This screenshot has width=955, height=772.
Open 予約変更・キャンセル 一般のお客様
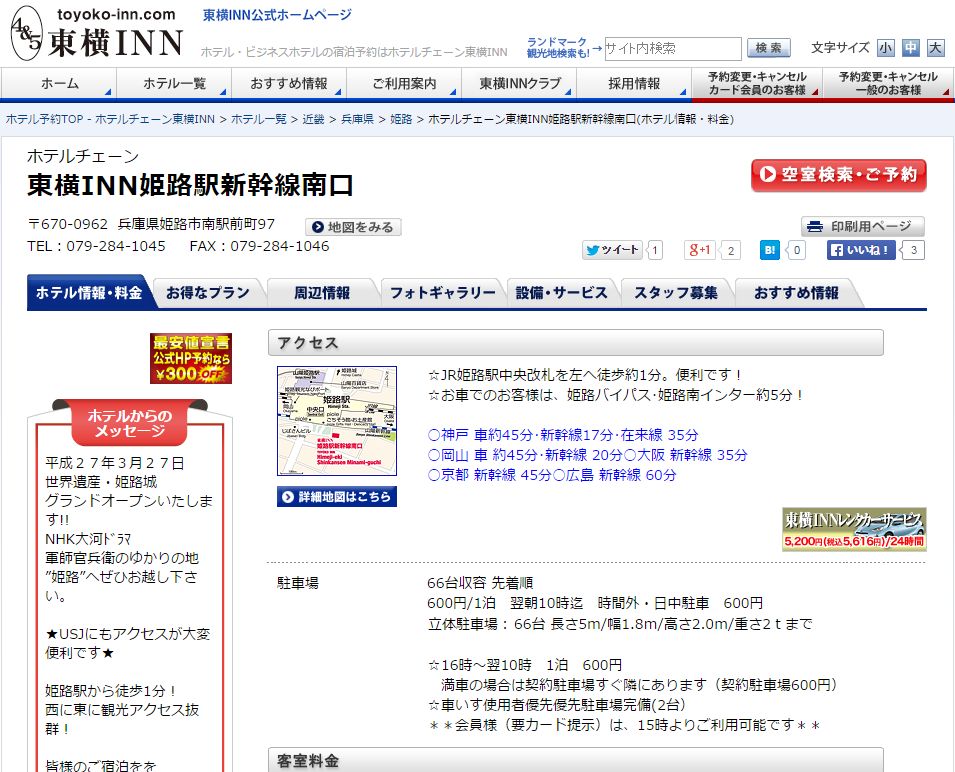coord(888,83)
